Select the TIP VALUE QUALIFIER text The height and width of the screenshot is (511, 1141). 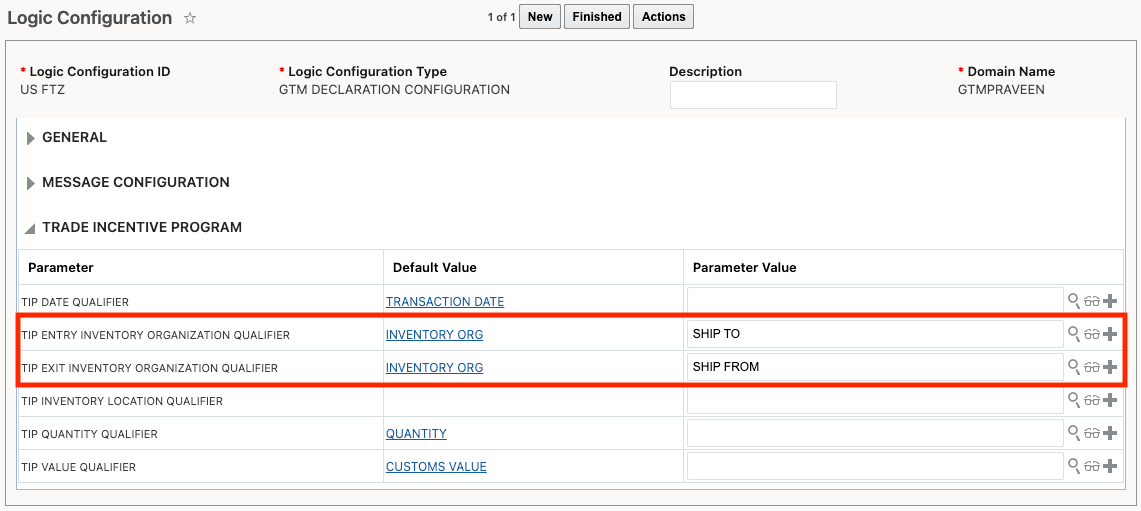pyautogui.click(x=79, y=467)
